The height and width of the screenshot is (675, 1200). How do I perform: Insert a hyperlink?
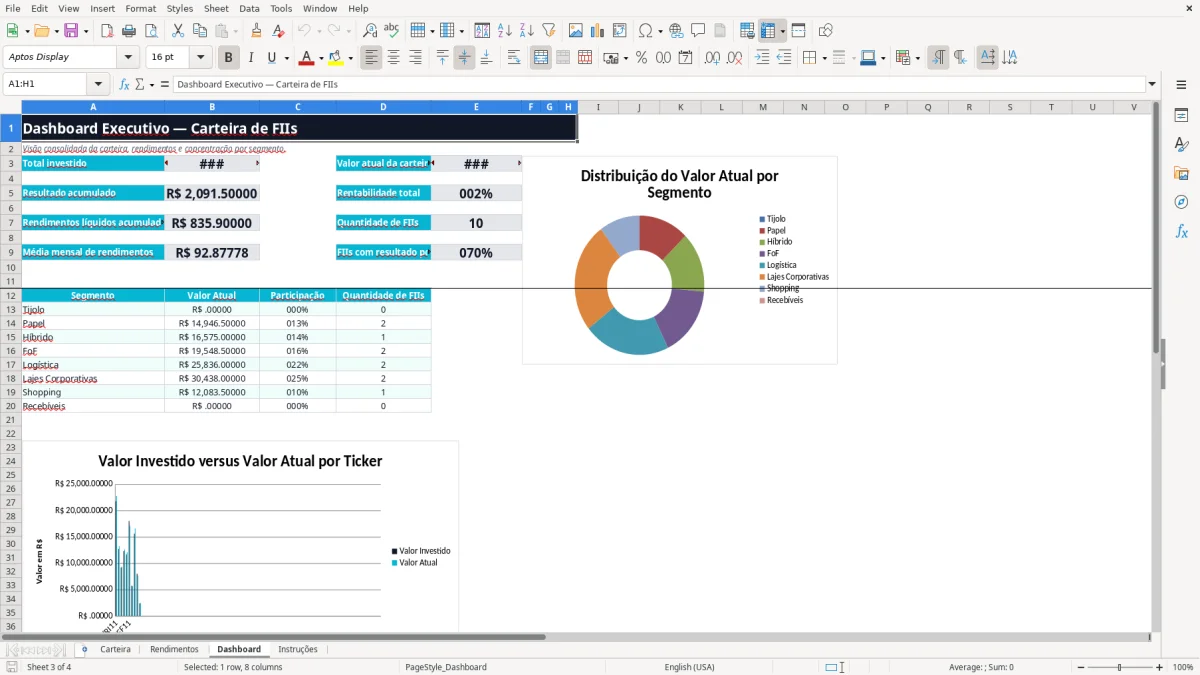click(x=676, y=31)
